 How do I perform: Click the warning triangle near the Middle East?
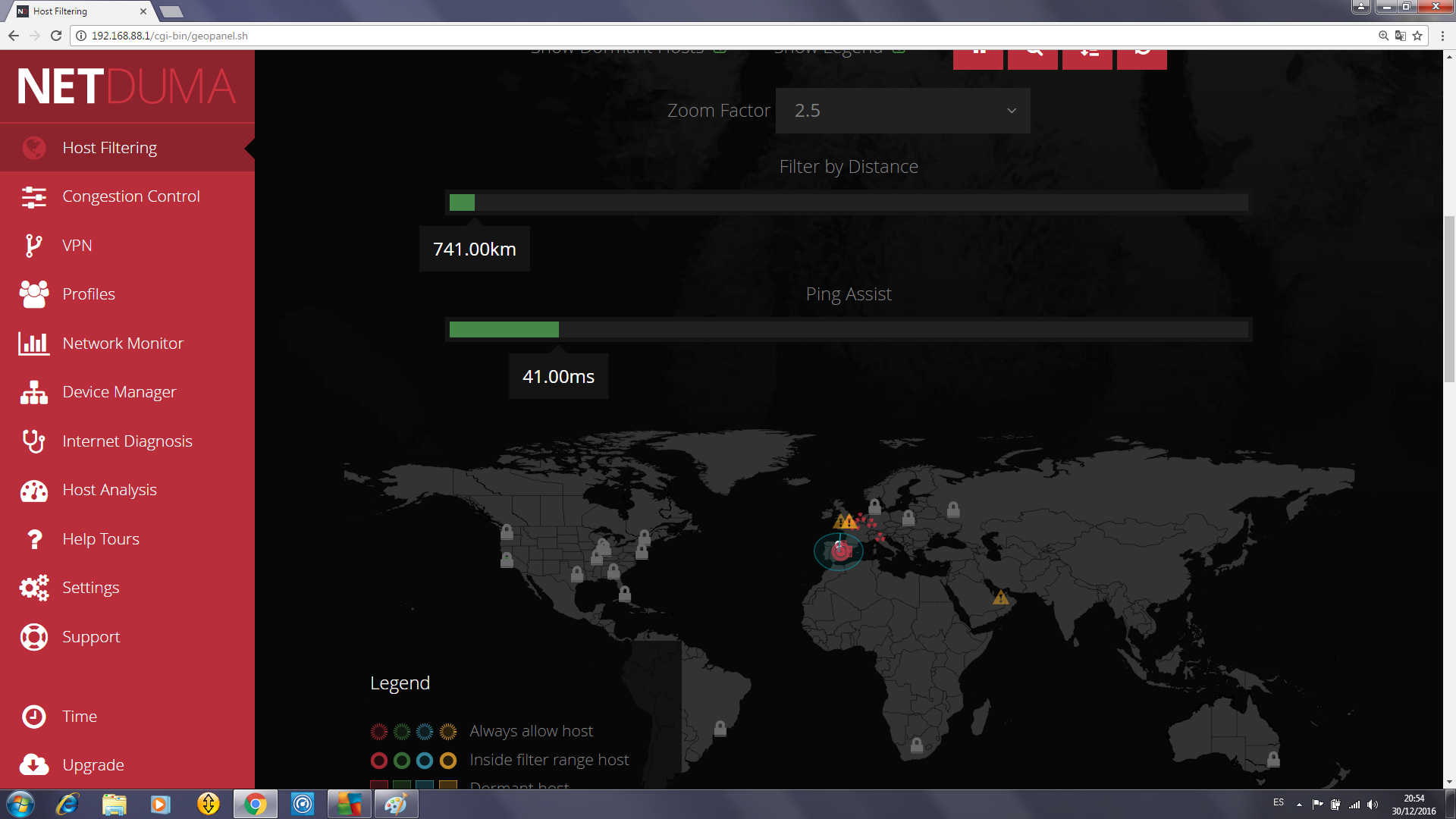[x=1001, y=598]
